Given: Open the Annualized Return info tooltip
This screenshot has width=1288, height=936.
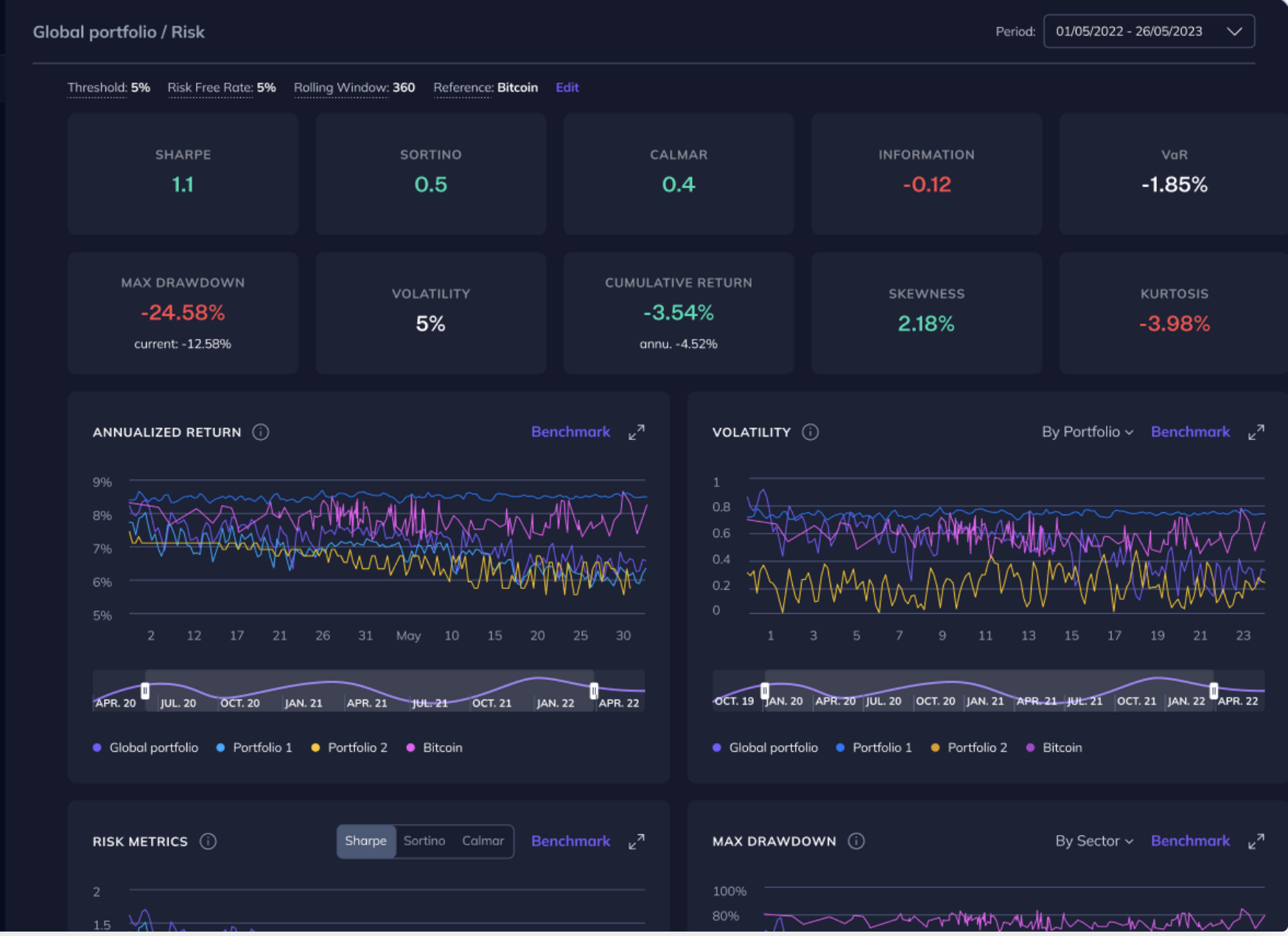Looking at the screenshot, I should [x=260, y=433].
